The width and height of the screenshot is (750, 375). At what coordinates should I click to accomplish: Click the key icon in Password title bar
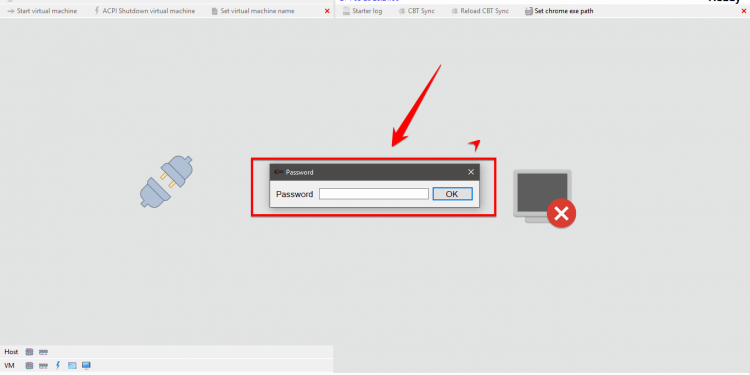coord(279,172)
